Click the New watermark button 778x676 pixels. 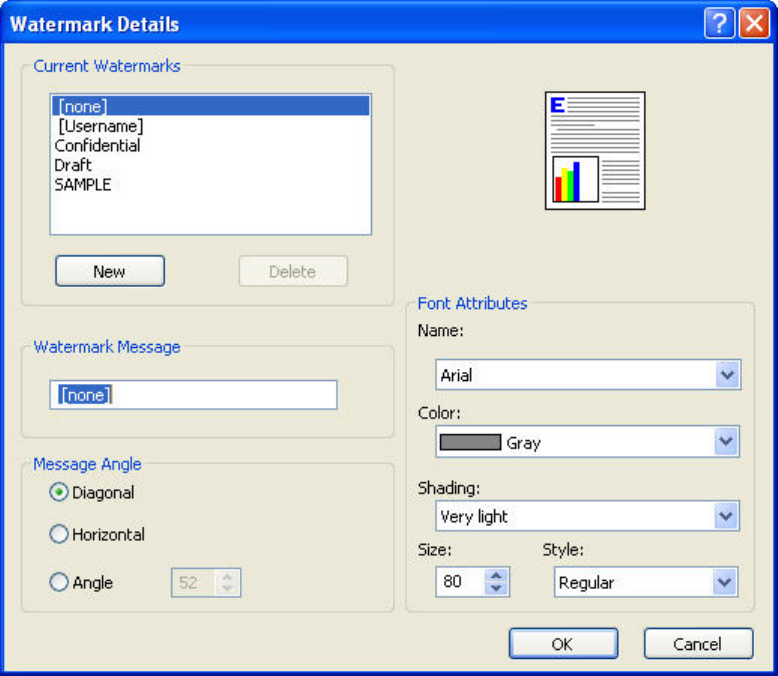[x=109, y=271]
